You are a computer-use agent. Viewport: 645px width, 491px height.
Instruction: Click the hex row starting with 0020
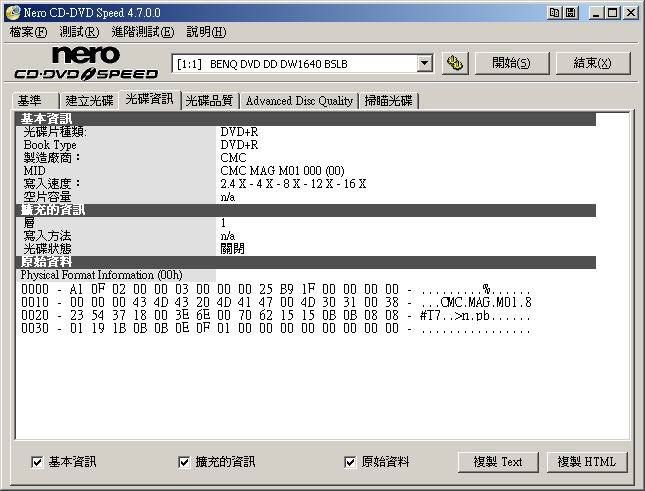pyautogui.click(x=276, y=316)
